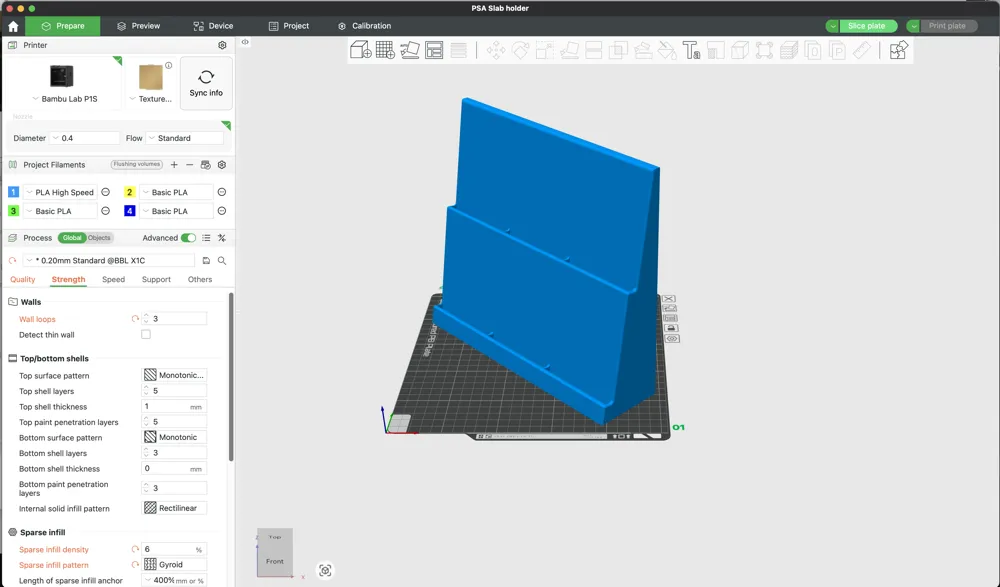Select the Move tool in toolbar
Image resolution: width=1000 pixels, height=587 pixels.
point(496,50)
